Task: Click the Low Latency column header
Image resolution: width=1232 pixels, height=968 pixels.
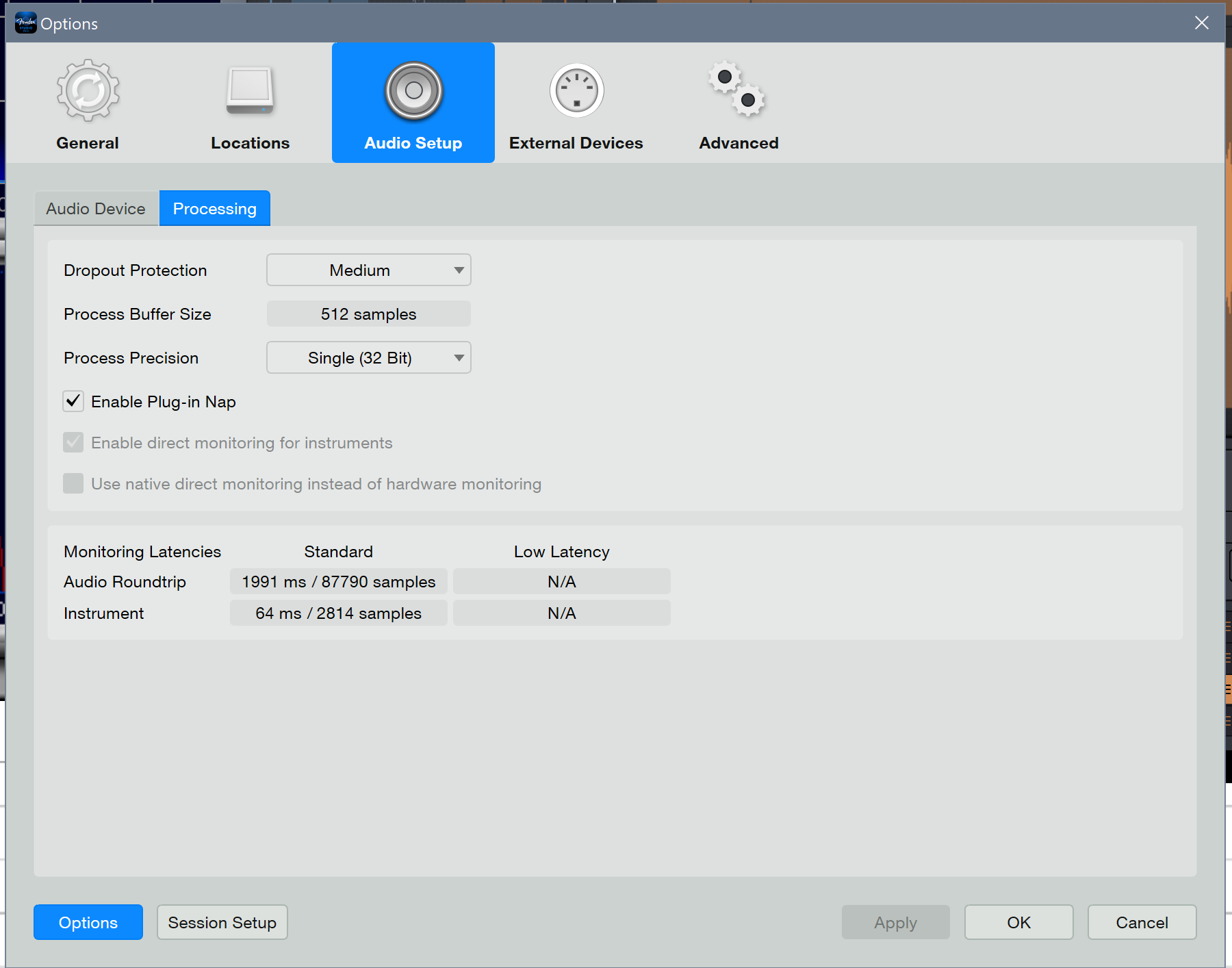Action: point(562,552)
